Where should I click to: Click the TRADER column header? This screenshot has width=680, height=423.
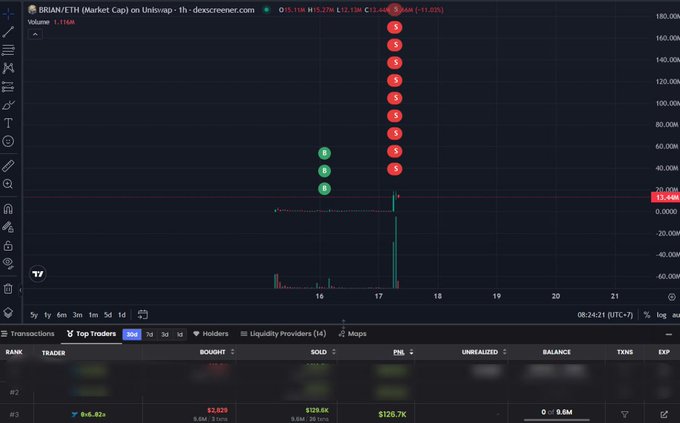tap(53, 353)
